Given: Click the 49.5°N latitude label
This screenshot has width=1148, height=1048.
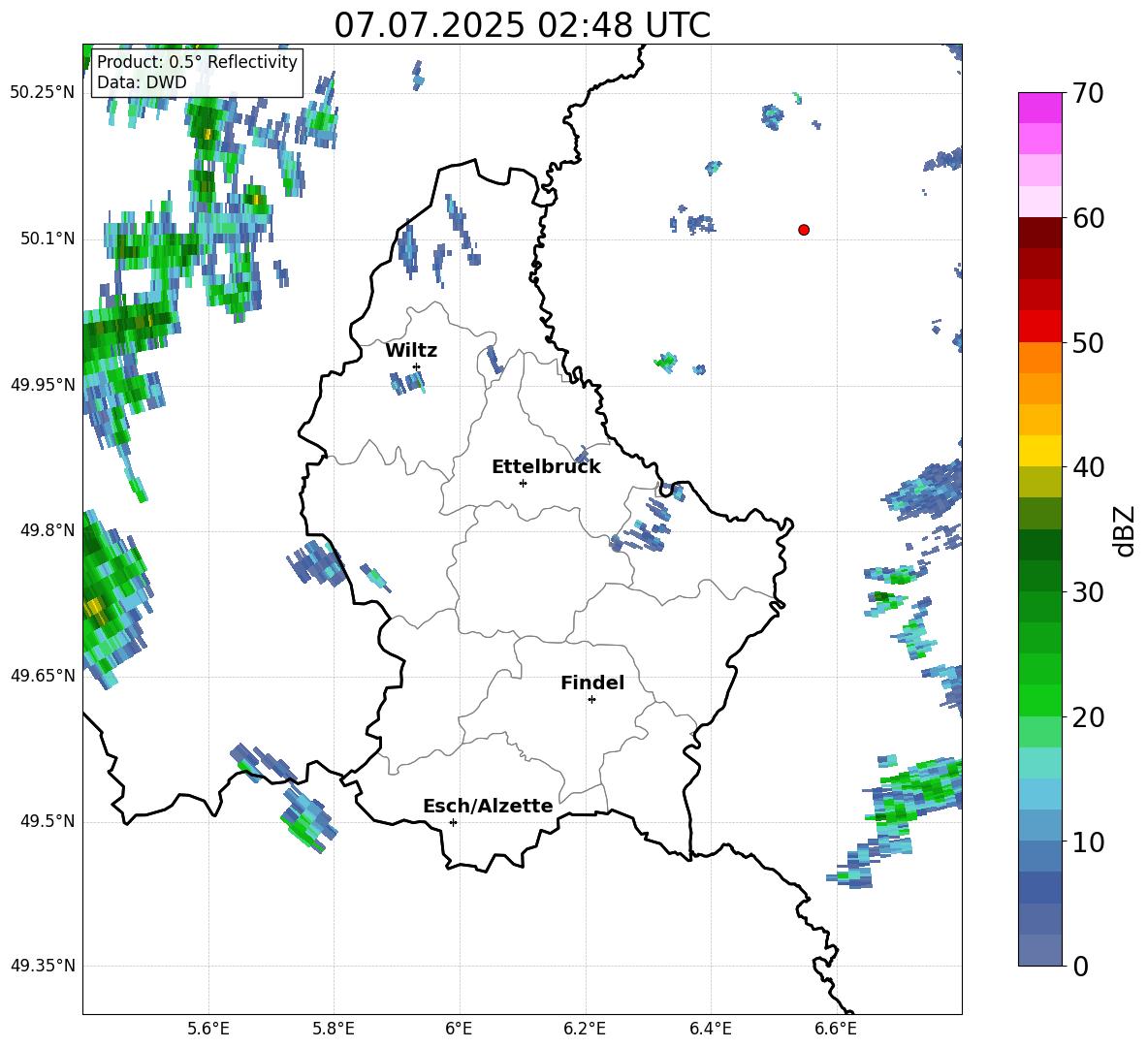Looking at the screenshot, I should point(47,821).
